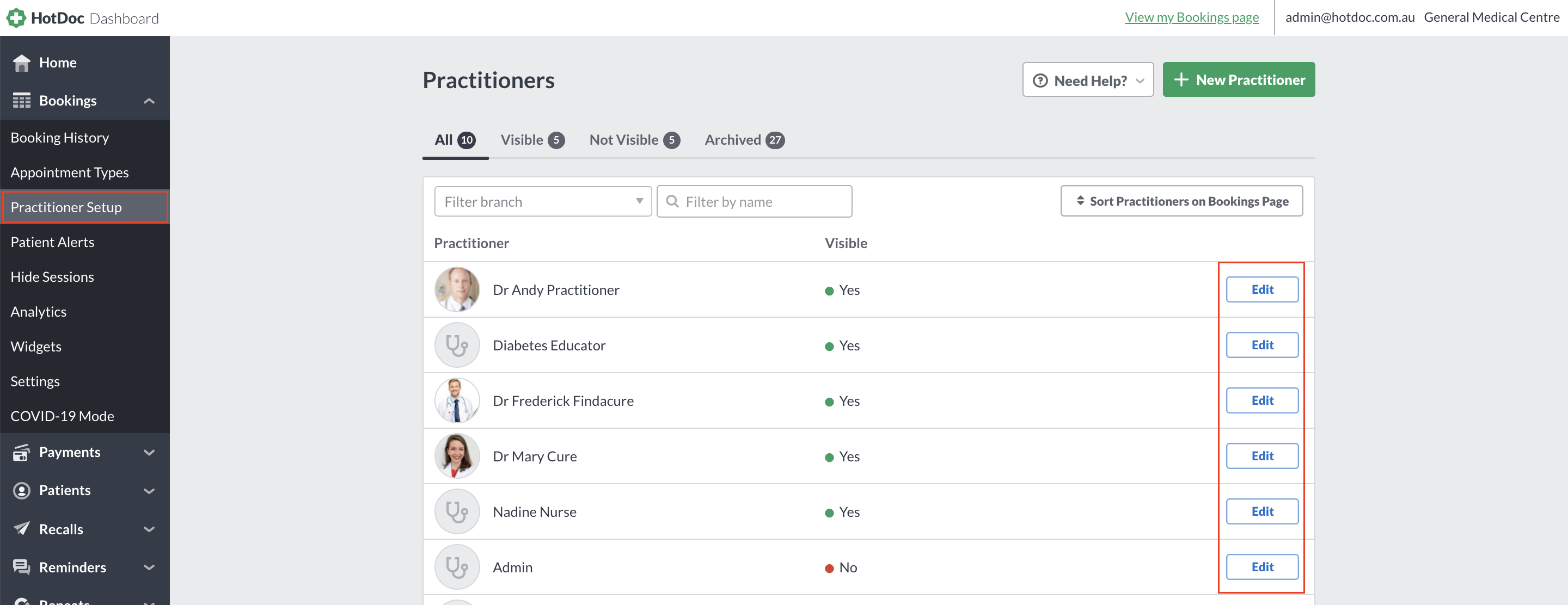Click the Admin row name

click(512, 567)
